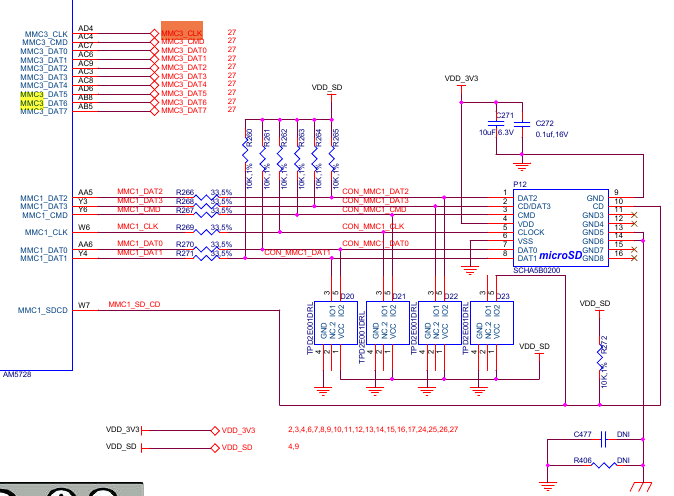Click the bold microSD label
Viewport: 674px width, 496px height.
coord(561,255)
